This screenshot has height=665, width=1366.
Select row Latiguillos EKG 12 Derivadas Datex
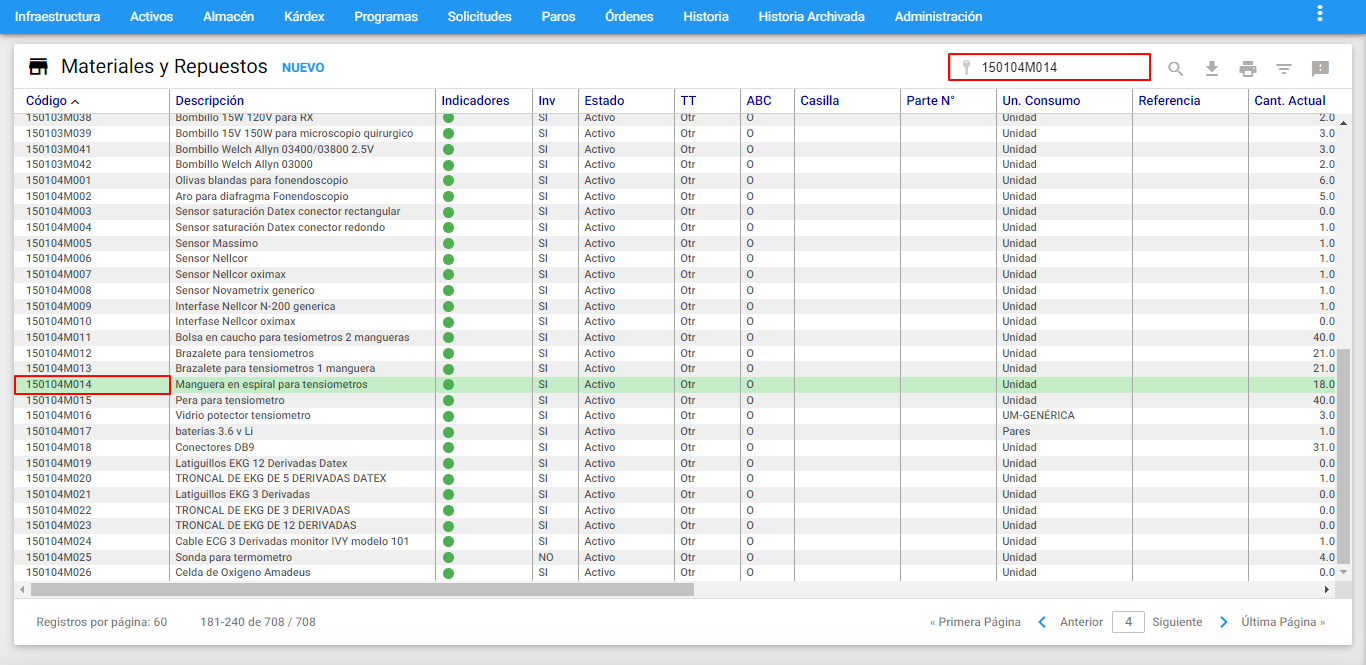coord(676,463)
